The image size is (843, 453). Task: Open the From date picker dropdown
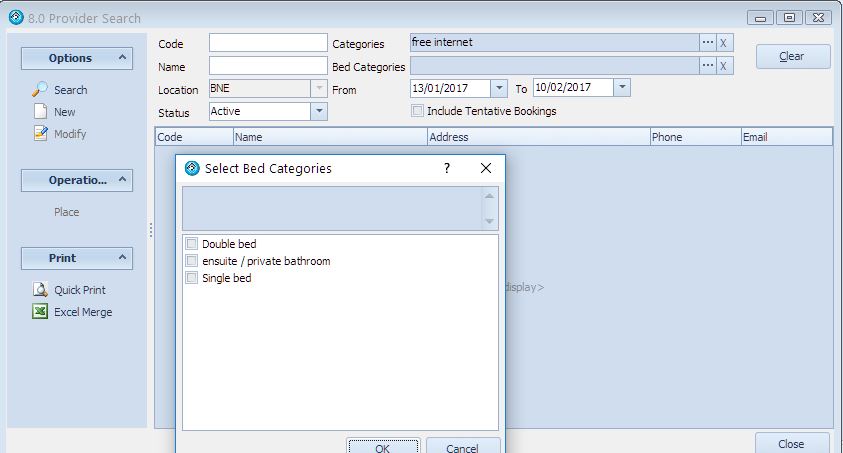click(500, 88)
